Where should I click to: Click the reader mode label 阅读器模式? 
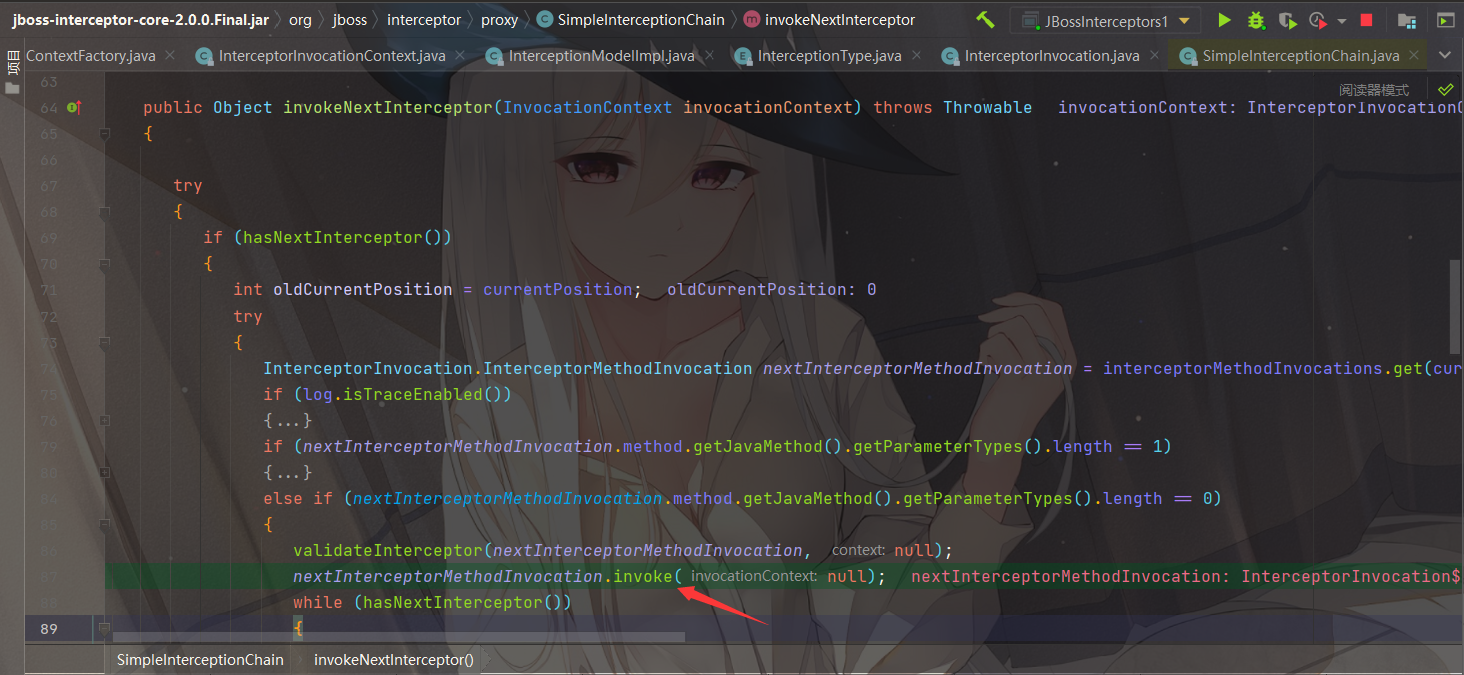pyautogui.click(x=1373, y=90)
